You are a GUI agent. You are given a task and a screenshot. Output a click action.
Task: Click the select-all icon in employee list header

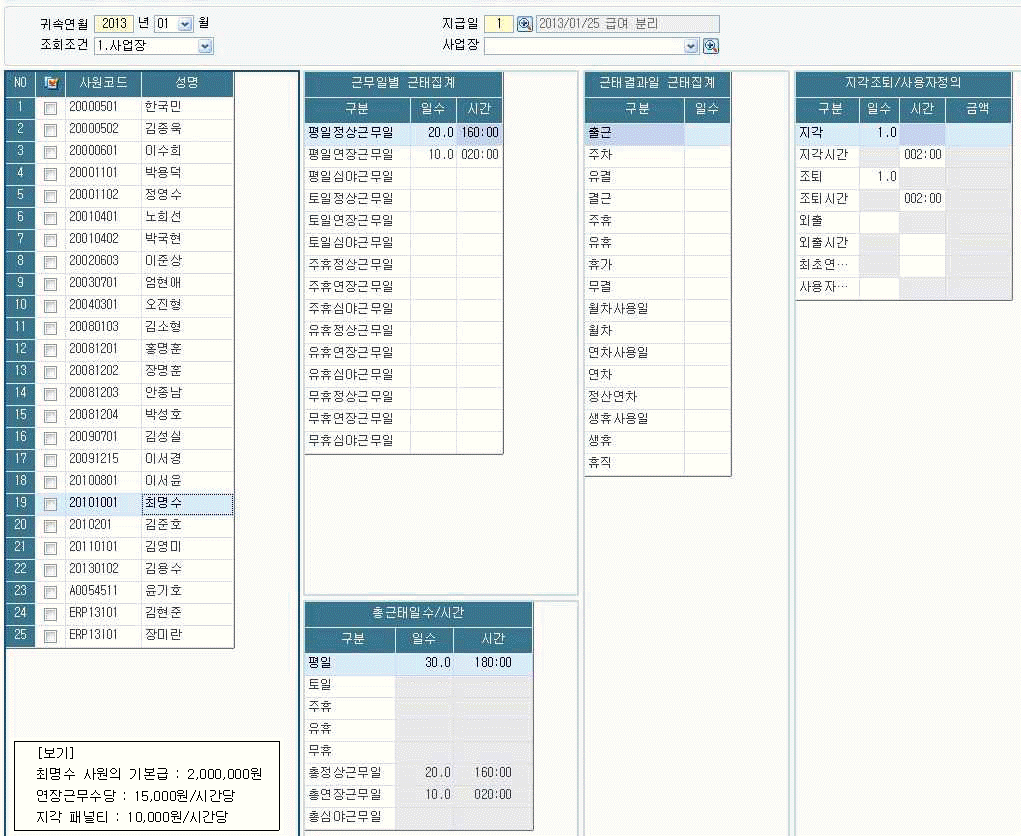click(x=50, y=84)
